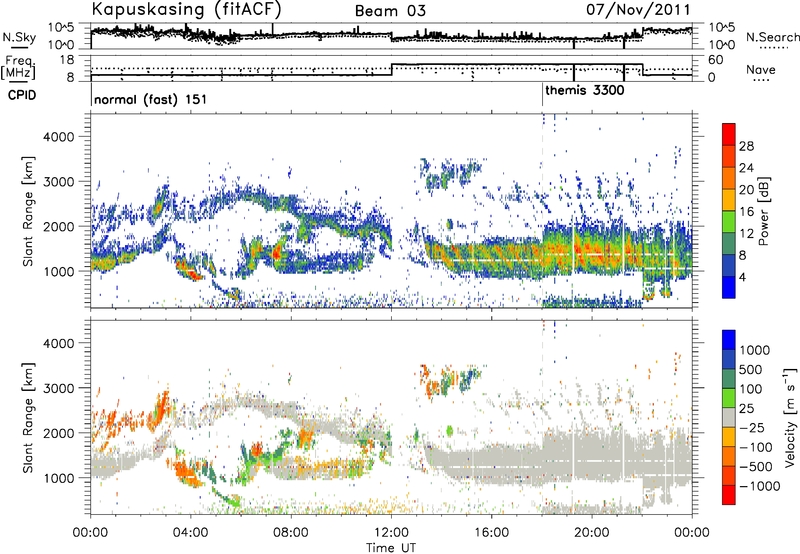Click the date '07/Nov/2011'
800x554 pixels.
(x=638, y=10)
